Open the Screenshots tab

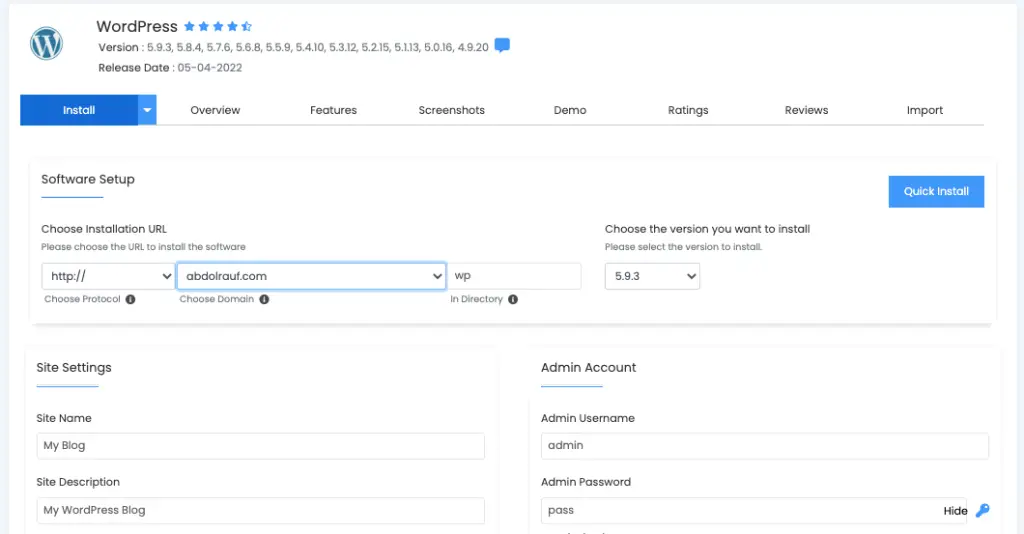pyautogui.click(x=452, y=110)
